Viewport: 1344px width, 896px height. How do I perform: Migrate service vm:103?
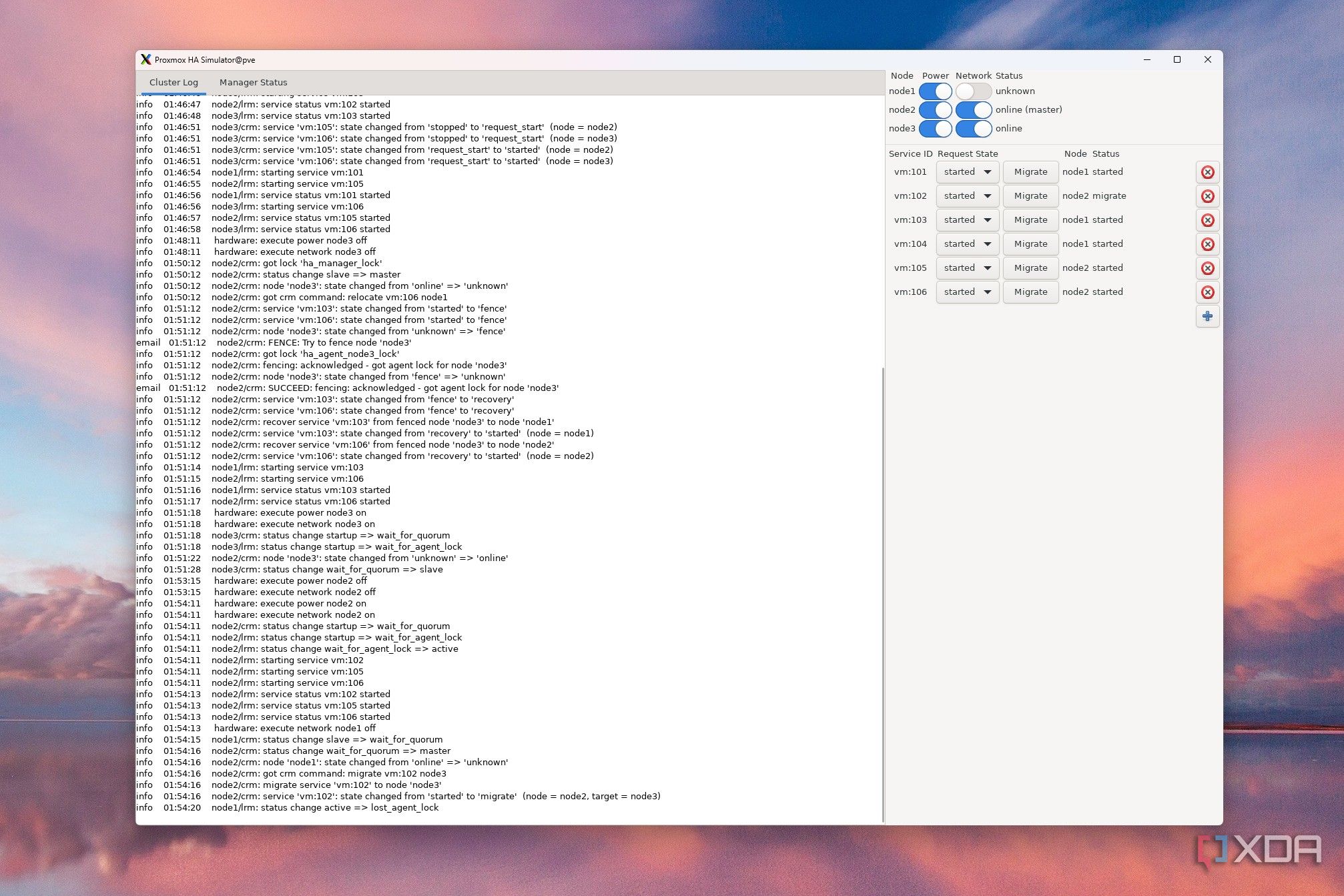[1030, 220]
